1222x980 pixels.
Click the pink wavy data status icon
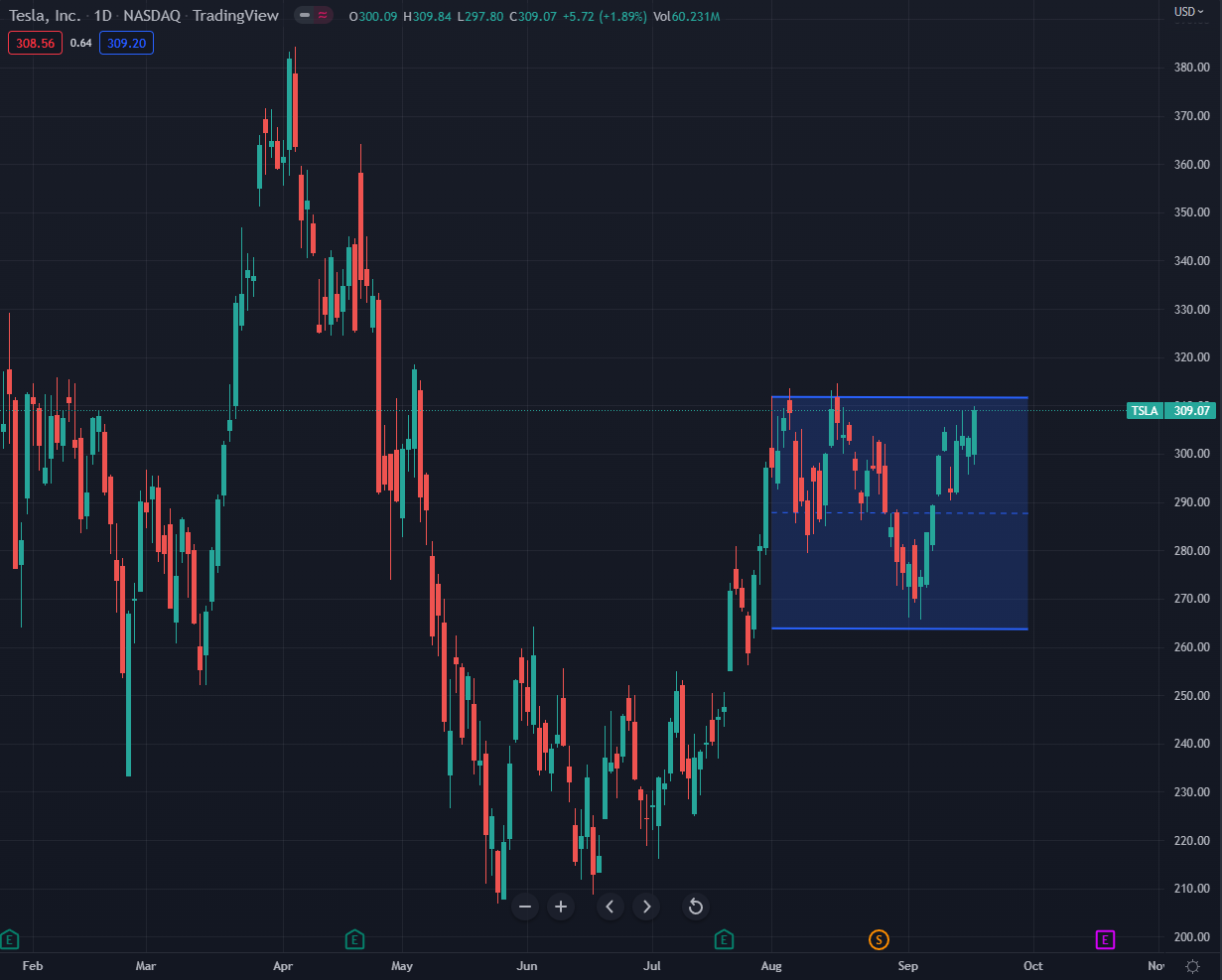pos(323,16)
